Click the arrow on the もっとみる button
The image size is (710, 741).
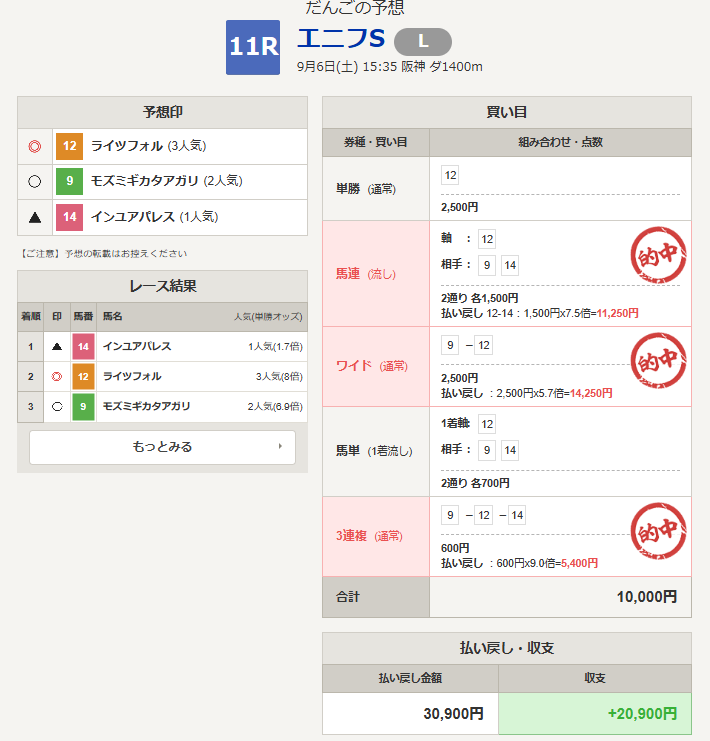(x=279, y=447)
